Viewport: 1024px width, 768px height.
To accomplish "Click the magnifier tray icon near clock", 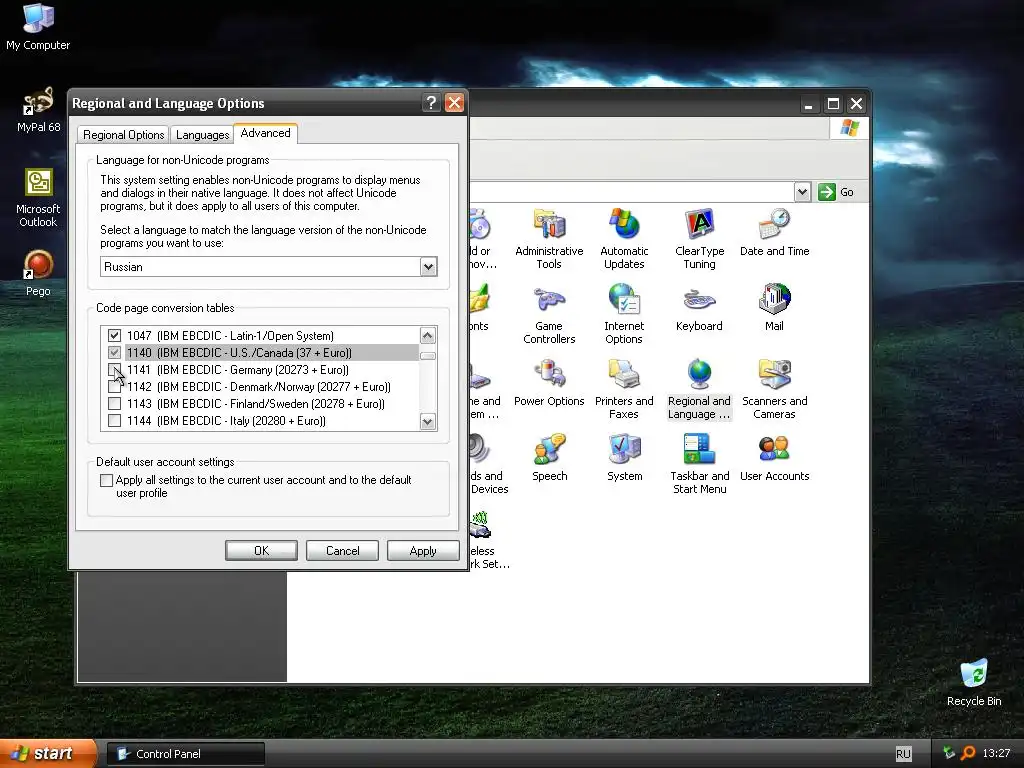I will point(968,753).
